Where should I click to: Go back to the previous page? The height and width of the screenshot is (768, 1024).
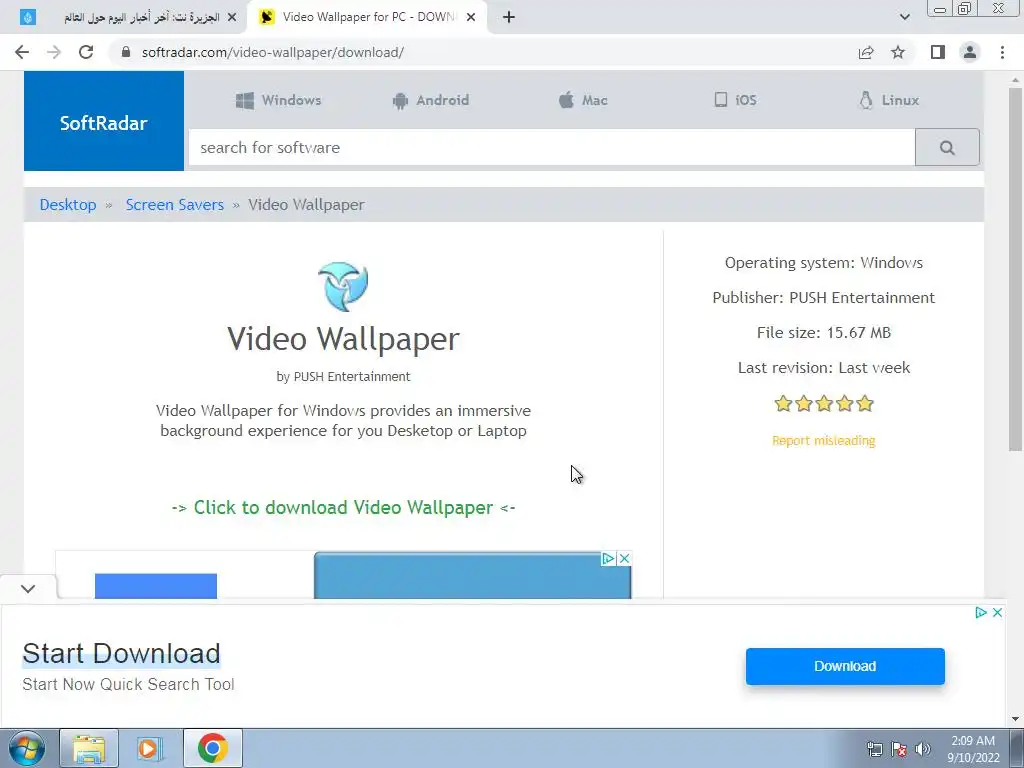pyautogui.click(x=22, y=52)
